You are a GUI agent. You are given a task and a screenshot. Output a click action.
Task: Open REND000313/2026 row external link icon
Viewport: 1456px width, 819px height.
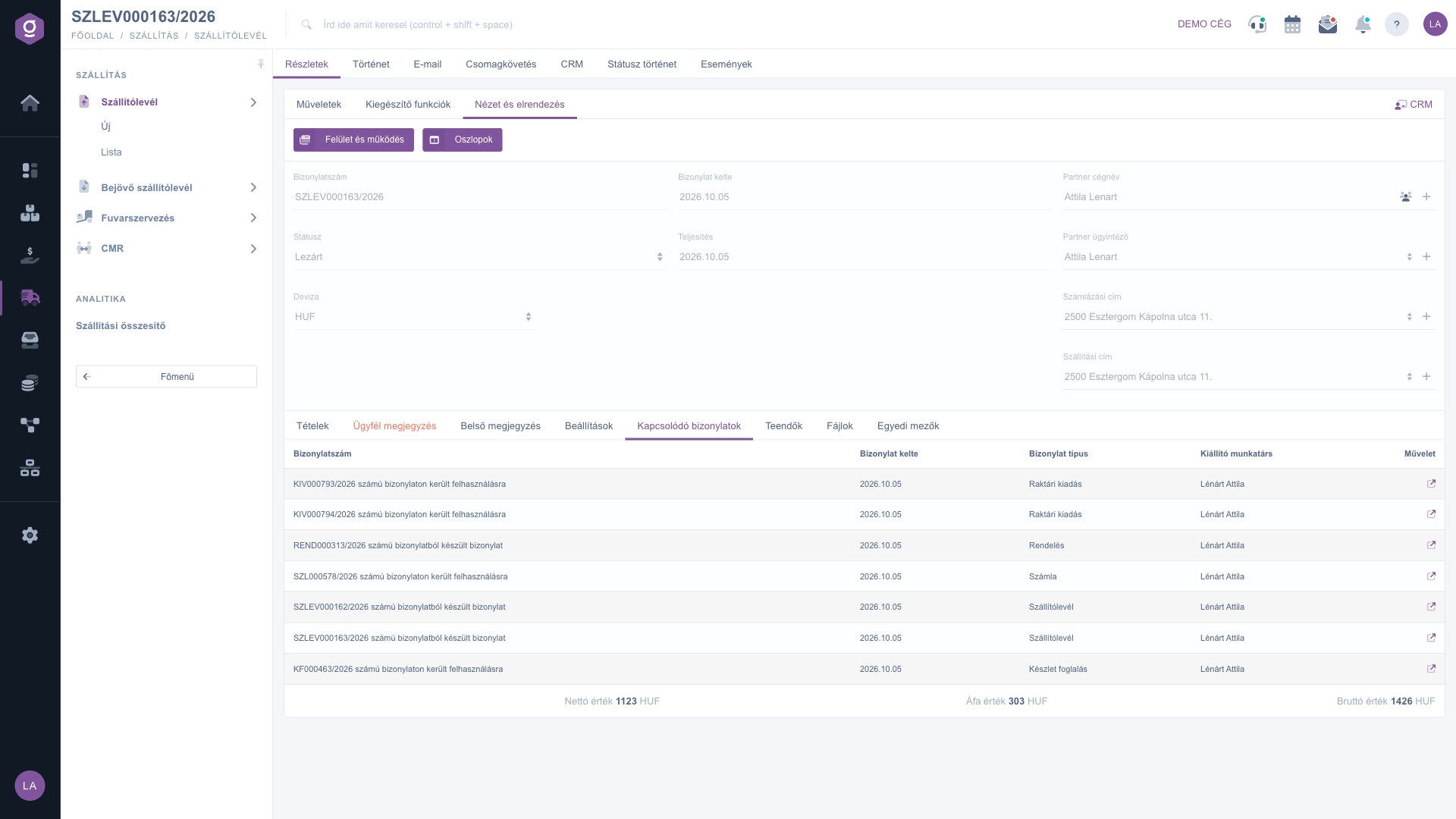point(1431,545)
